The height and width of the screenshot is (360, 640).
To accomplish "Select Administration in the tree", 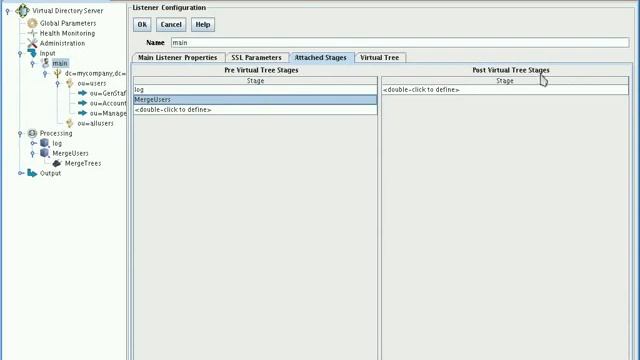I will [x=62, y=43].
